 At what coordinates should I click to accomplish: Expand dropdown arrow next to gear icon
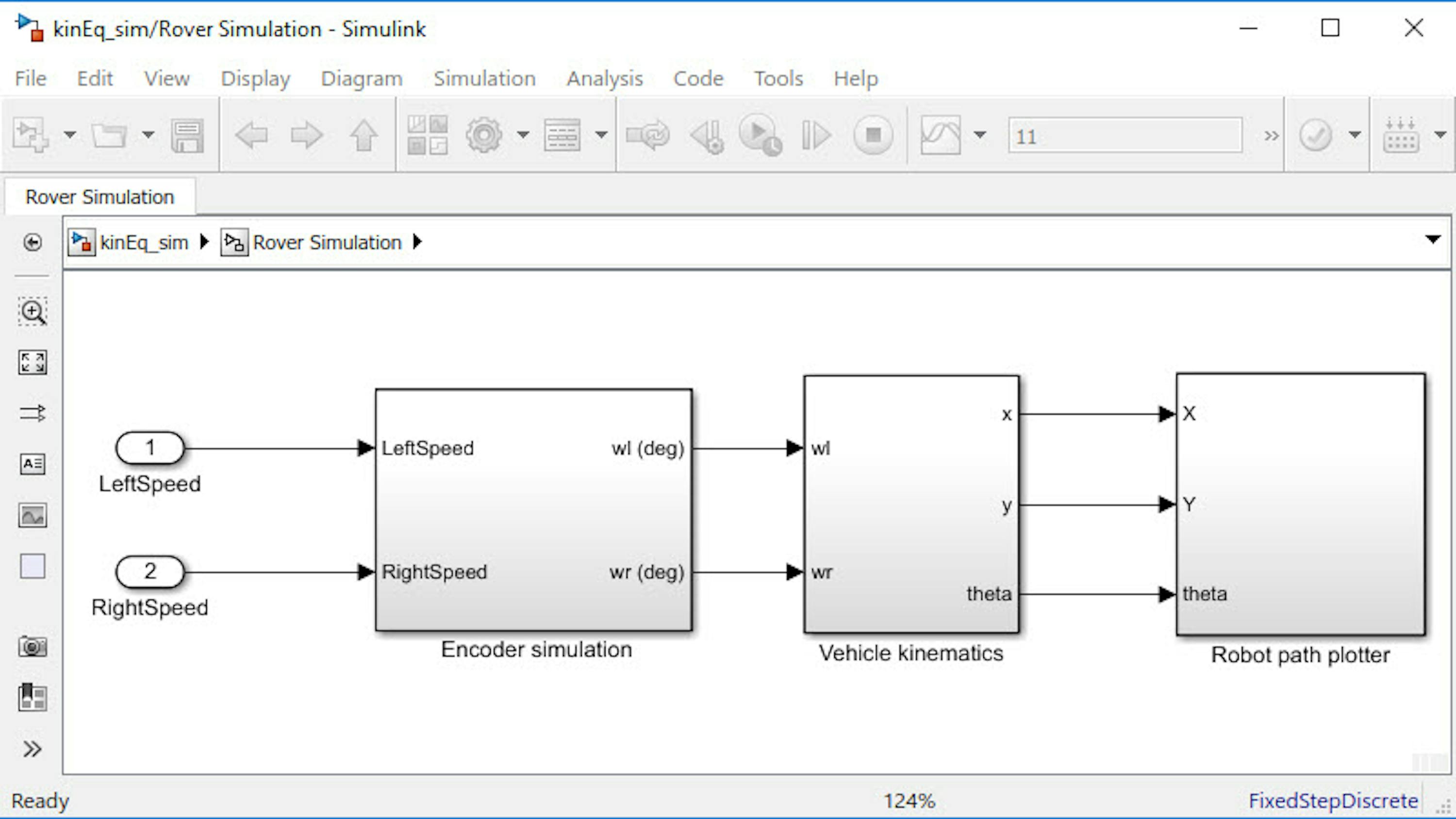[x=523, y=134]
